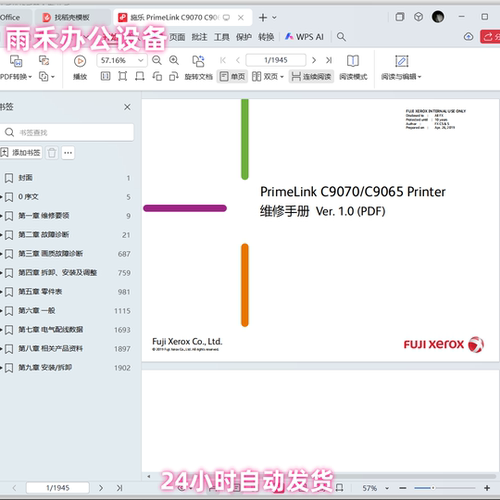The image size is (500, 500).
Task: Switch to the 找稻壳模板 tab
Action: tap(72, 17)
